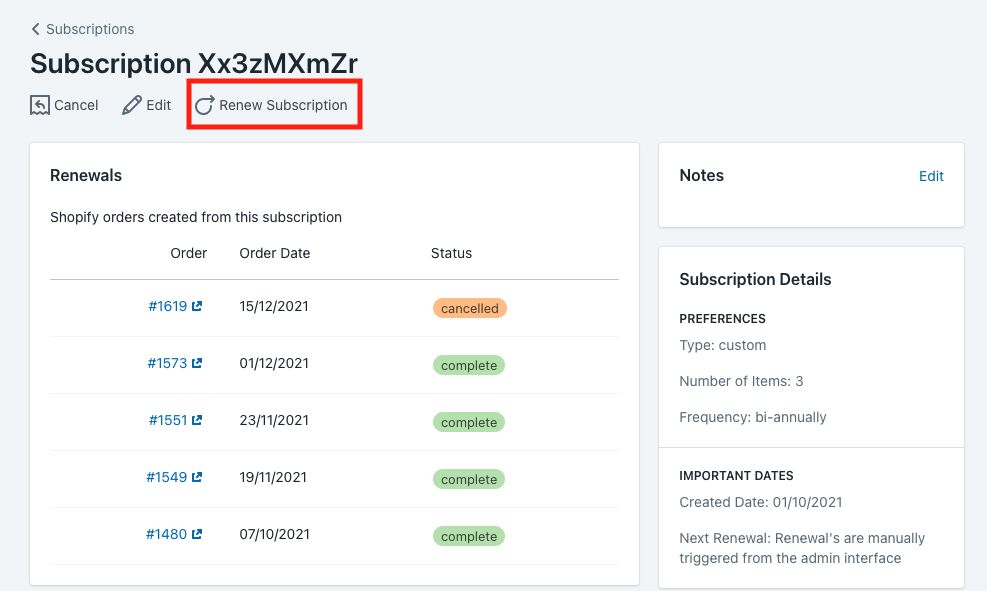Open order #1549 link

[x=166, y=477]
